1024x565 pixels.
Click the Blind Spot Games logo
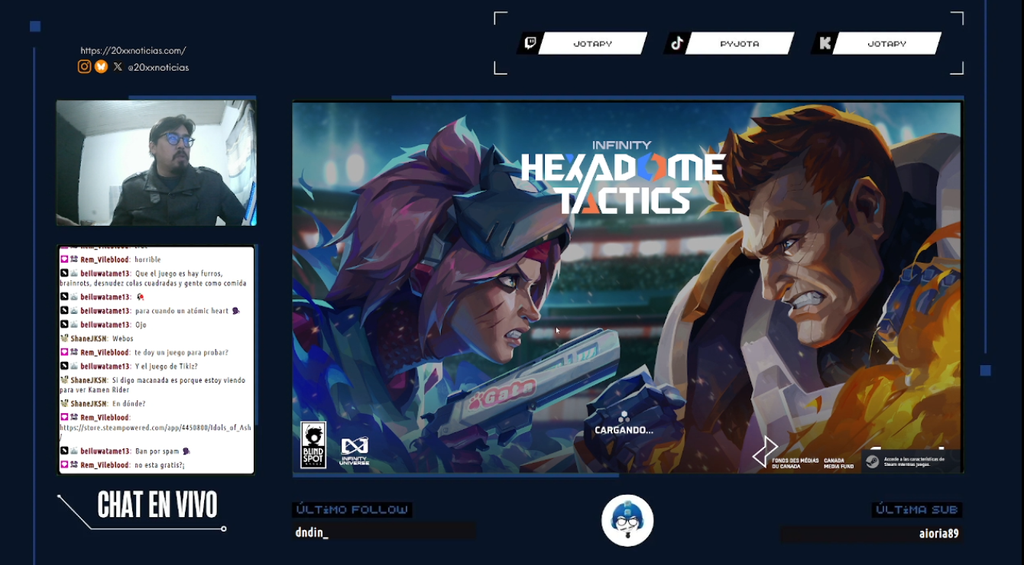coord(313,445)
